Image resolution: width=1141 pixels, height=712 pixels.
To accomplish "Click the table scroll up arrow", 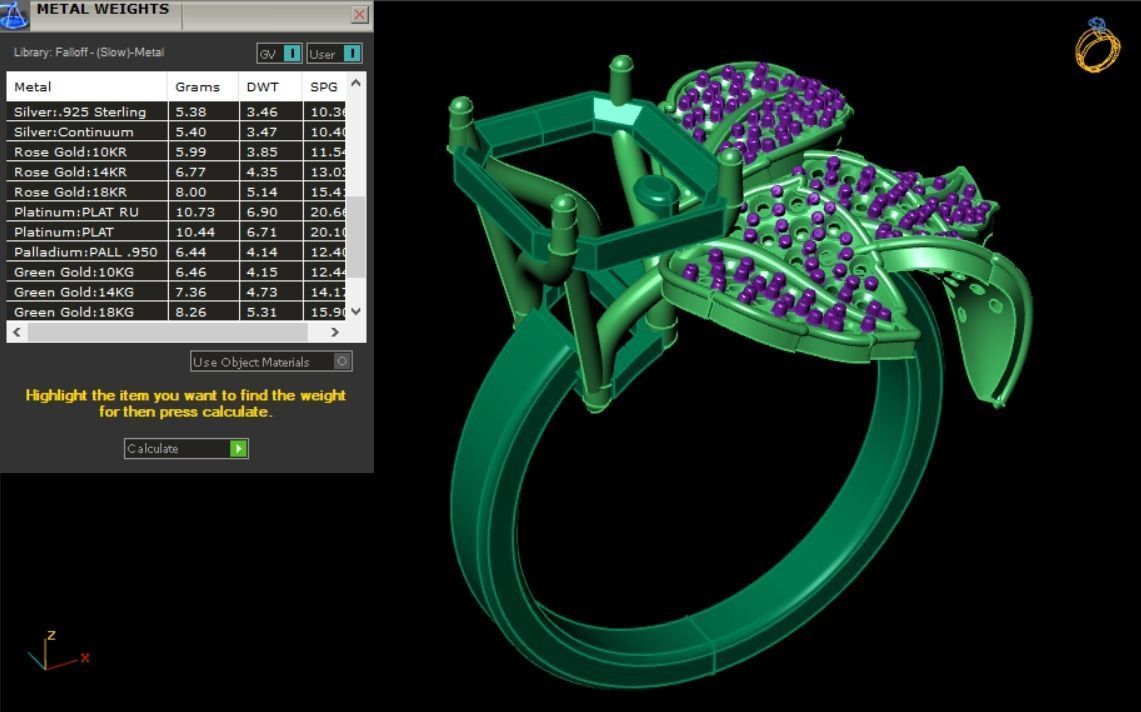I will coord(356,83).
